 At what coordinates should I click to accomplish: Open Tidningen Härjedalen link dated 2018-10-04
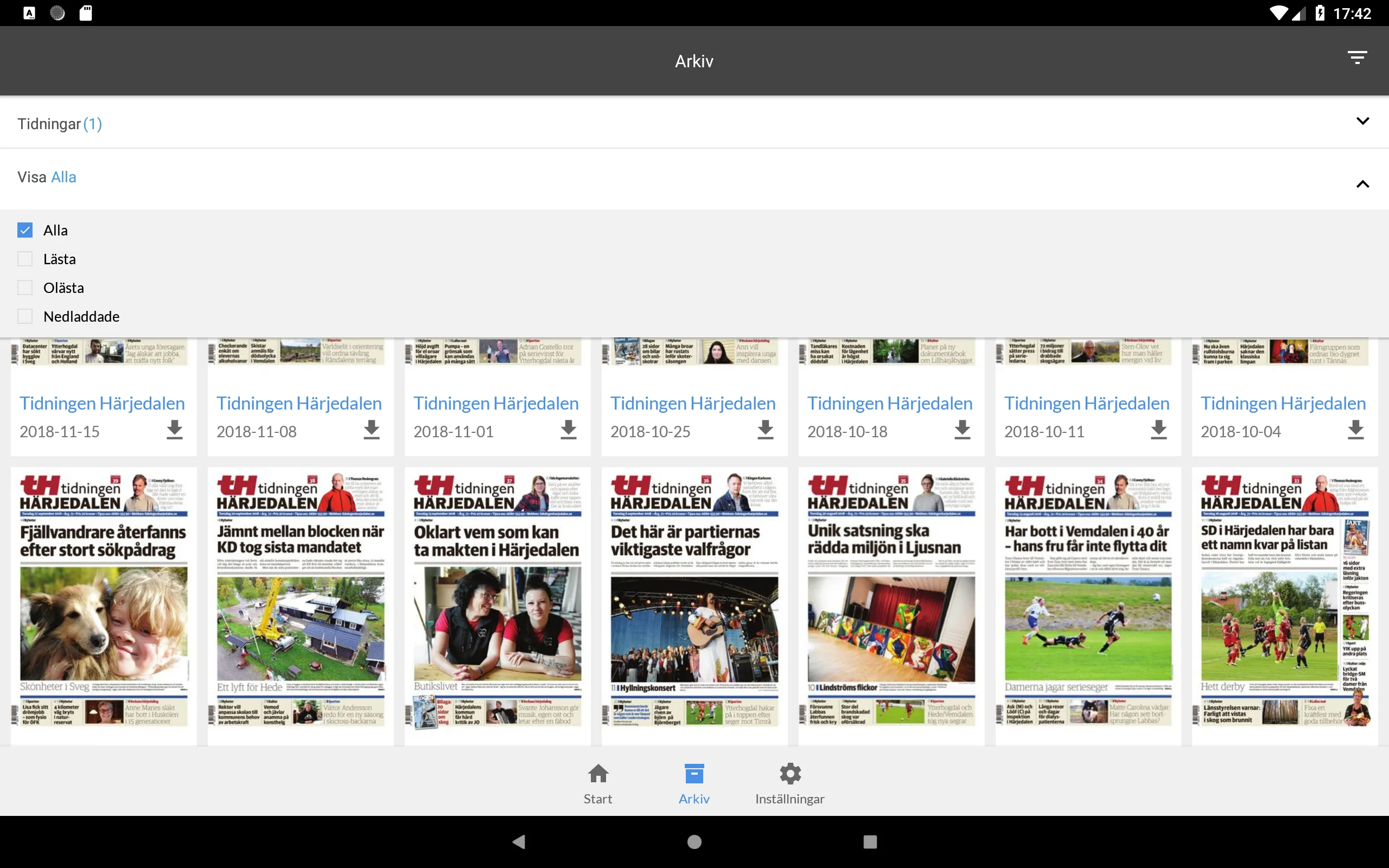point(1283,403)
